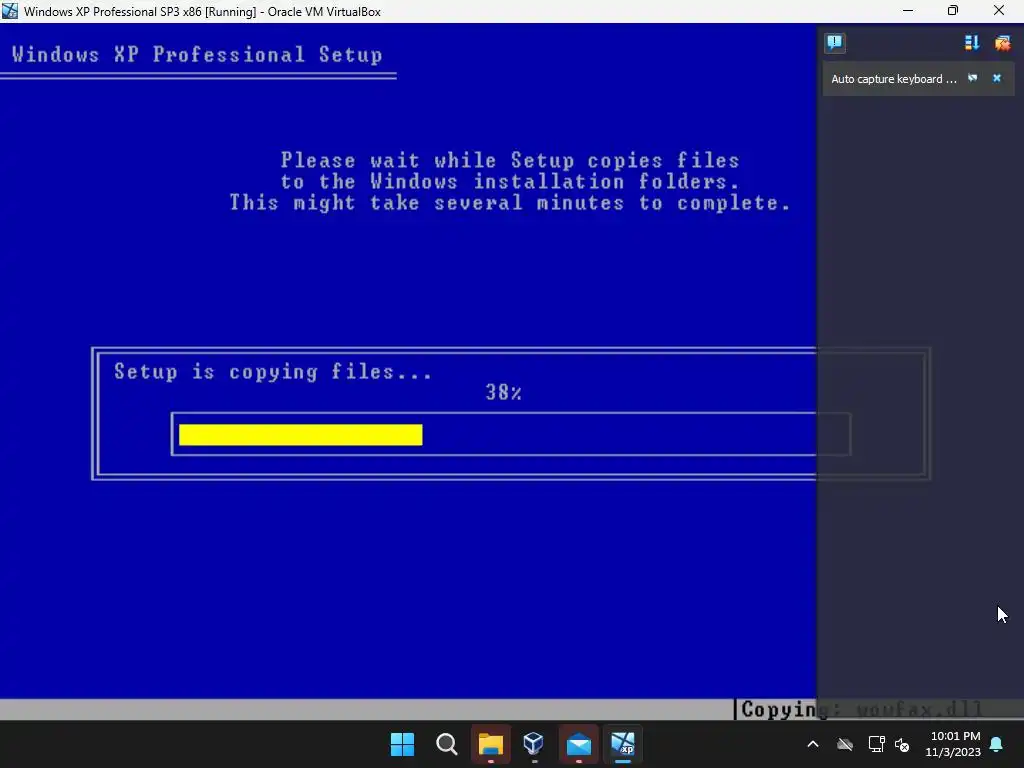Click the remove all notifications icon

[x=1002, y=43]
